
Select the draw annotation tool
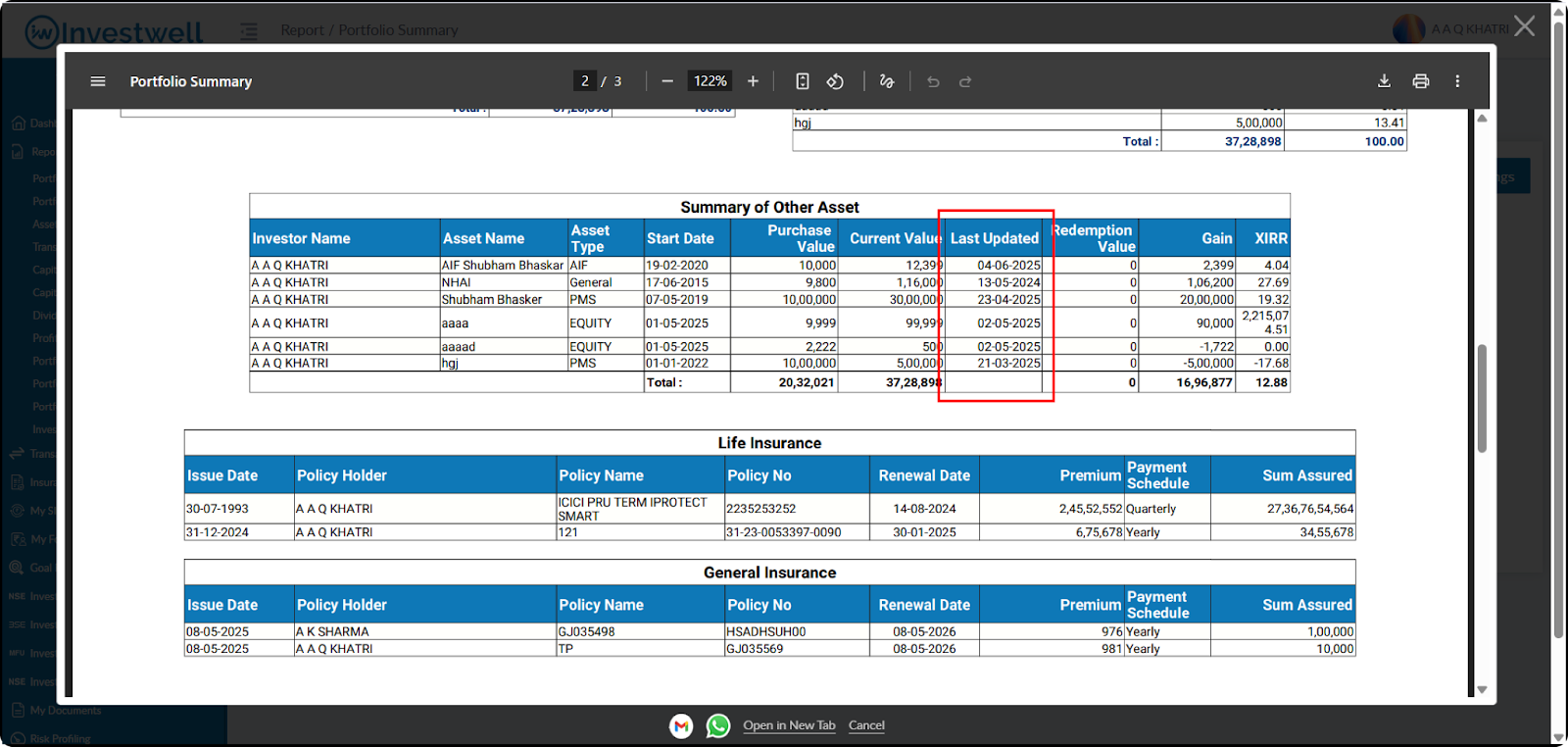tap(887, 81)
